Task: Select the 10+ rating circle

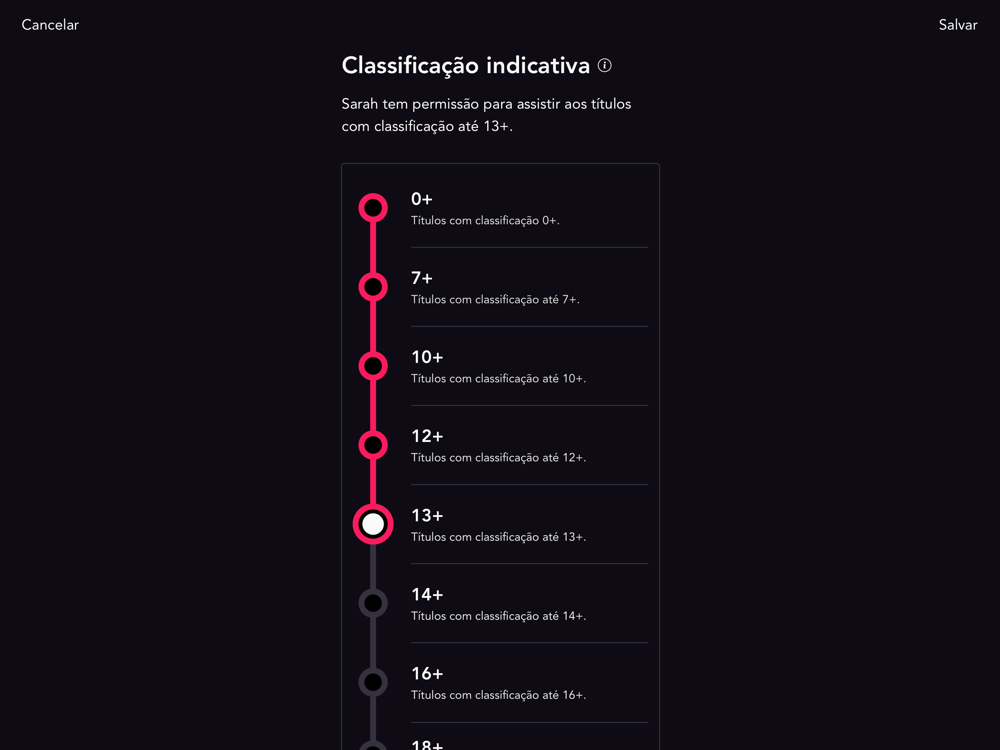Action: (x=373, y=366)
